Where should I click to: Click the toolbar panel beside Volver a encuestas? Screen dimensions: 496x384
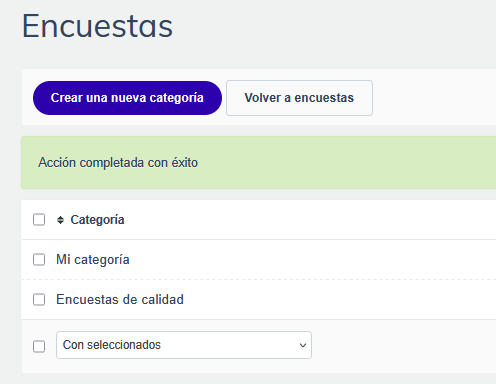pyautogui.click(x=433, y=97)
